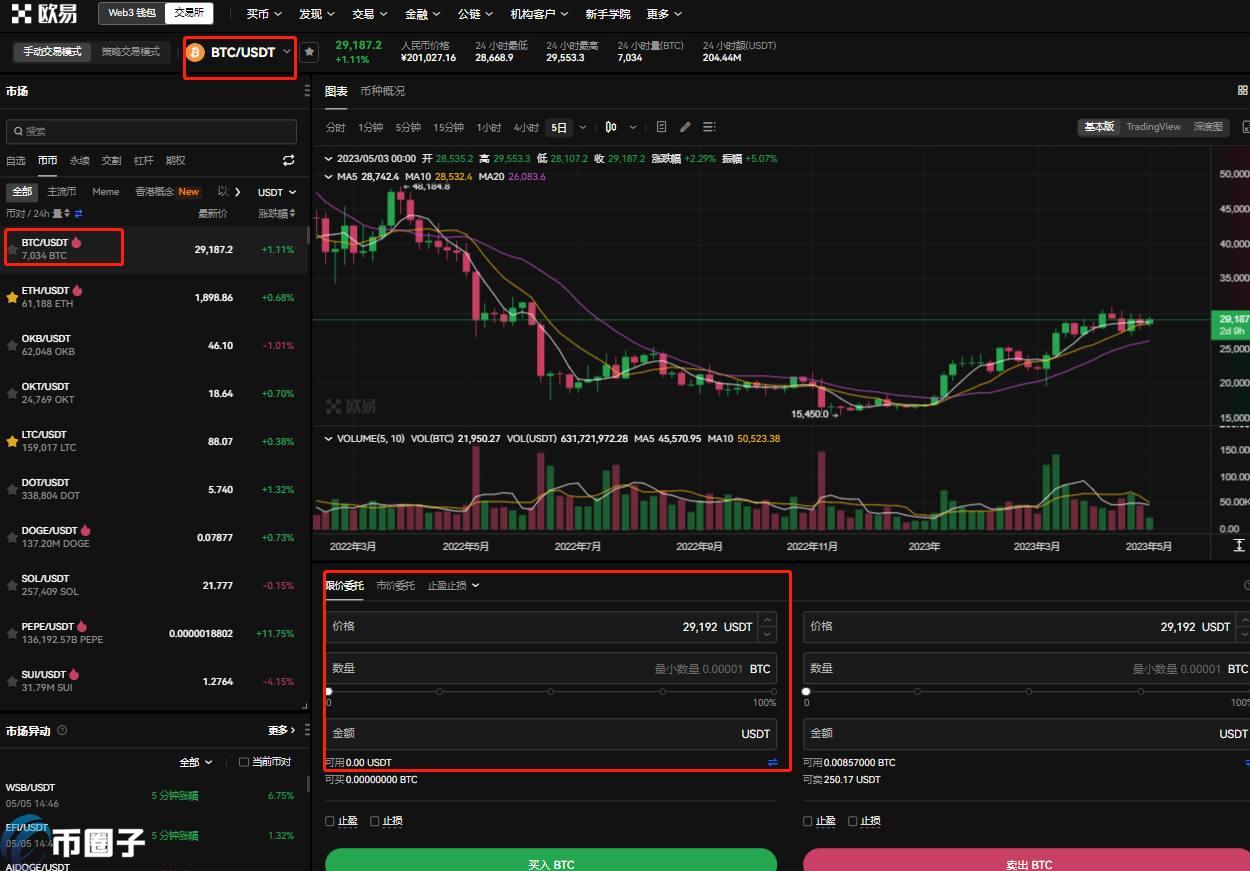Open the 止盈止损 order type dropdown
1250x871 pixels.
(453, 585)
